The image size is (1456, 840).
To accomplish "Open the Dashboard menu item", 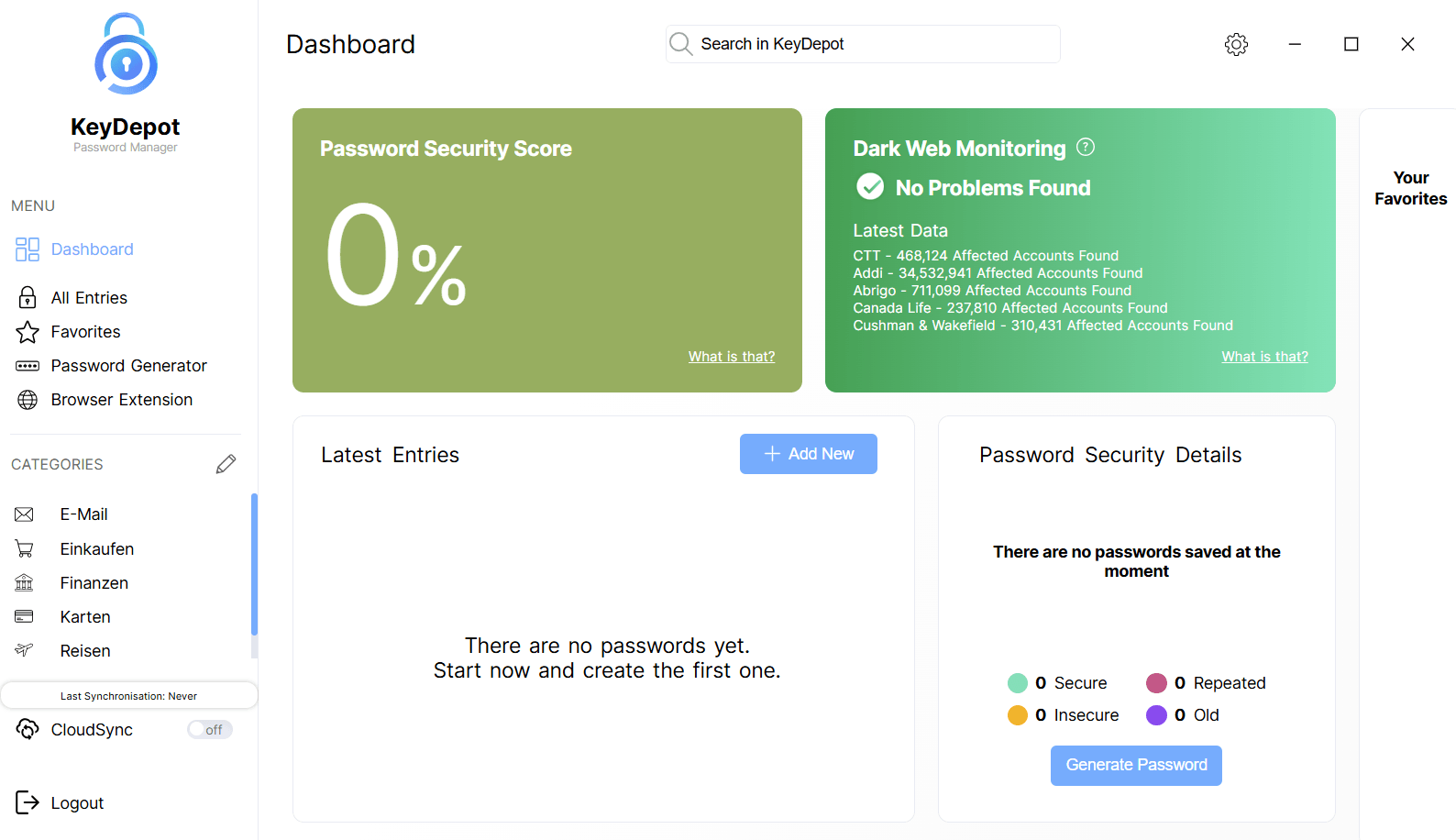I will 74,249.
